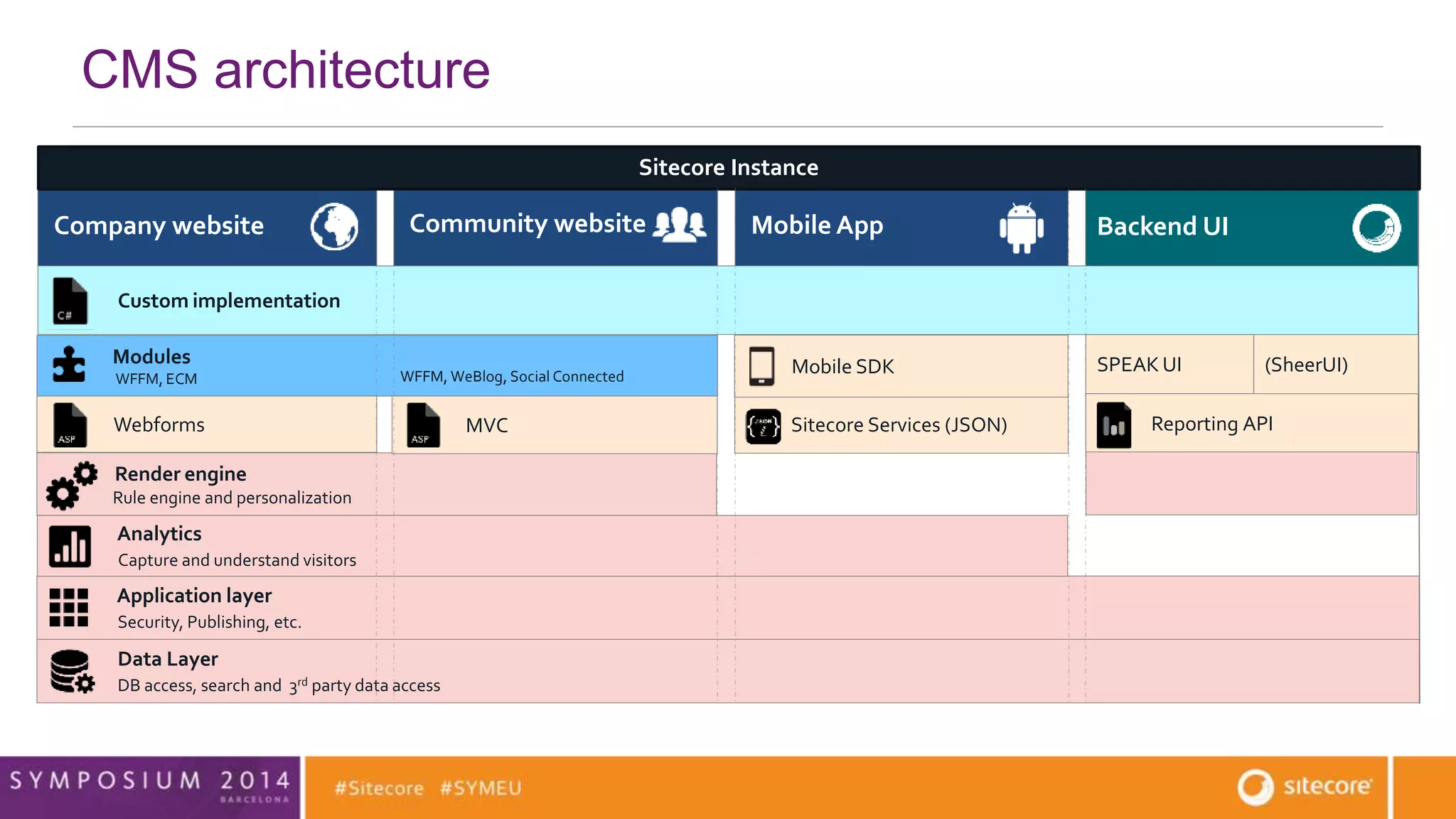Click the Application layer heading
Screen dimensions: 1456x819
click(195, 596)
